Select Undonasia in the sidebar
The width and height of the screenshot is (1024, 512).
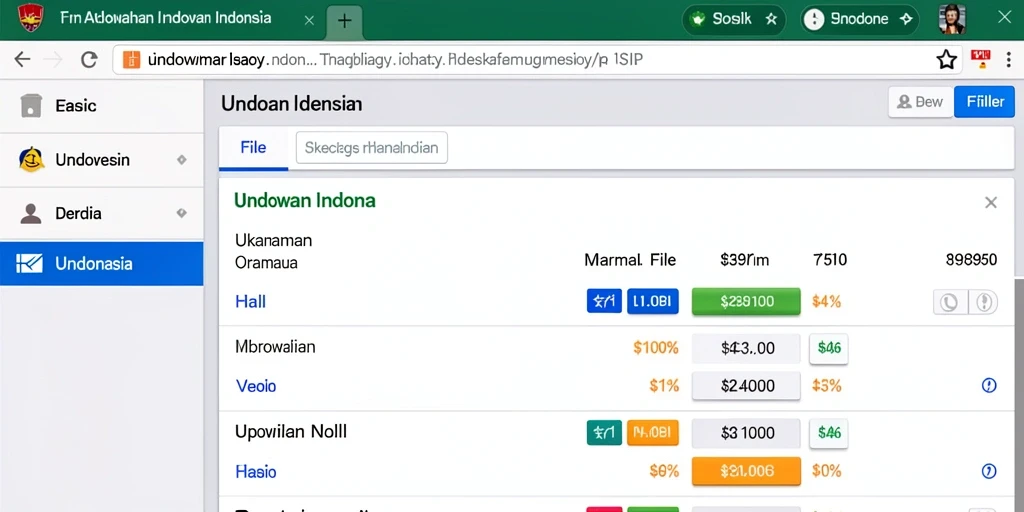coord(101,264)
